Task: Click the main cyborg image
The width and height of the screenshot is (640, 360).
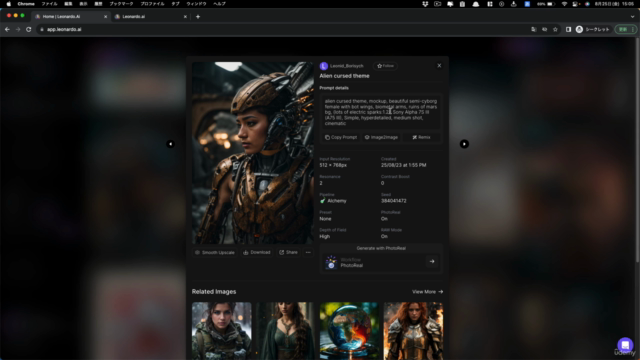Action: point(253,153)
